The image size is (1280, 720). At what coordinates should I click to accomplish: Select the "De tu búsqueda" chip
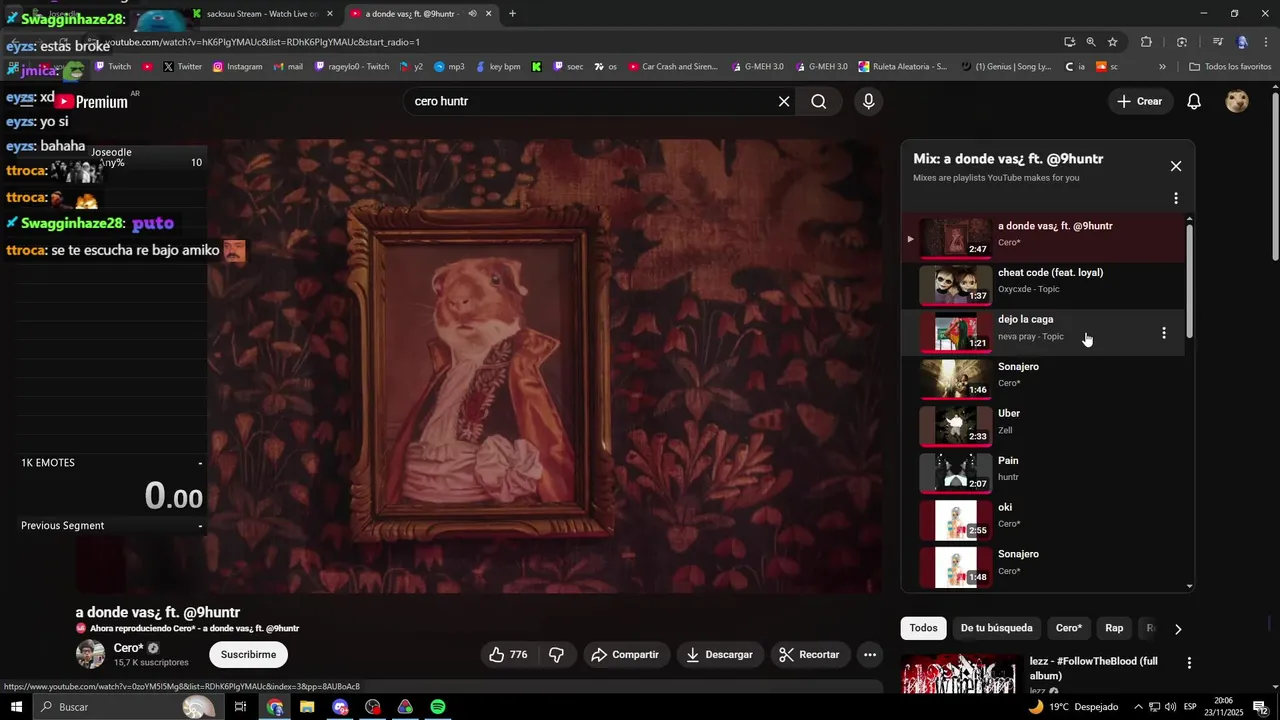pyautogui.click(x=996, y=628)
